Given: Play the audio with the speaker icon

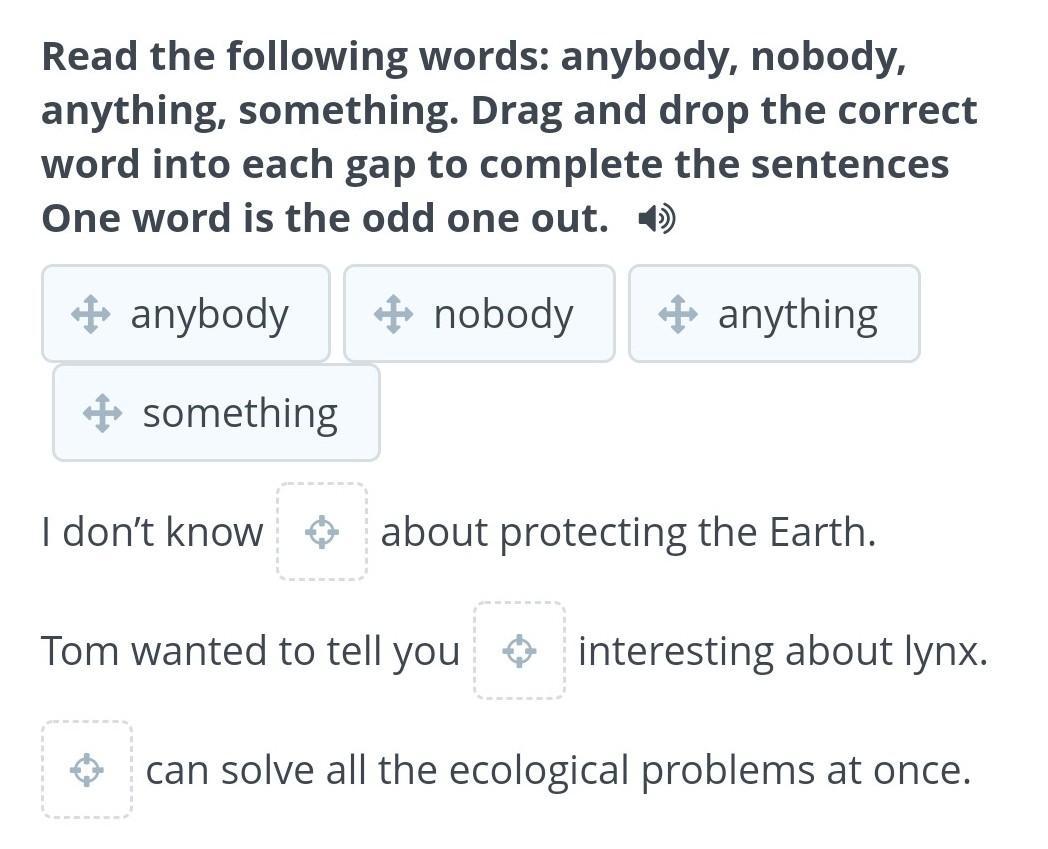Looking at the screenshot, I should coord(657,218).
